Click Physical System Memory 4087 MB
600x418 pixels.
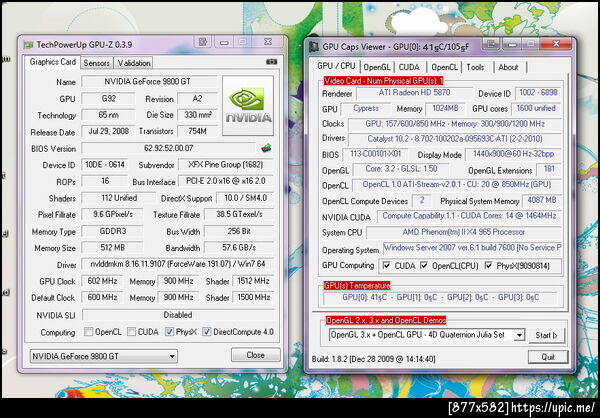coord(541,200)
